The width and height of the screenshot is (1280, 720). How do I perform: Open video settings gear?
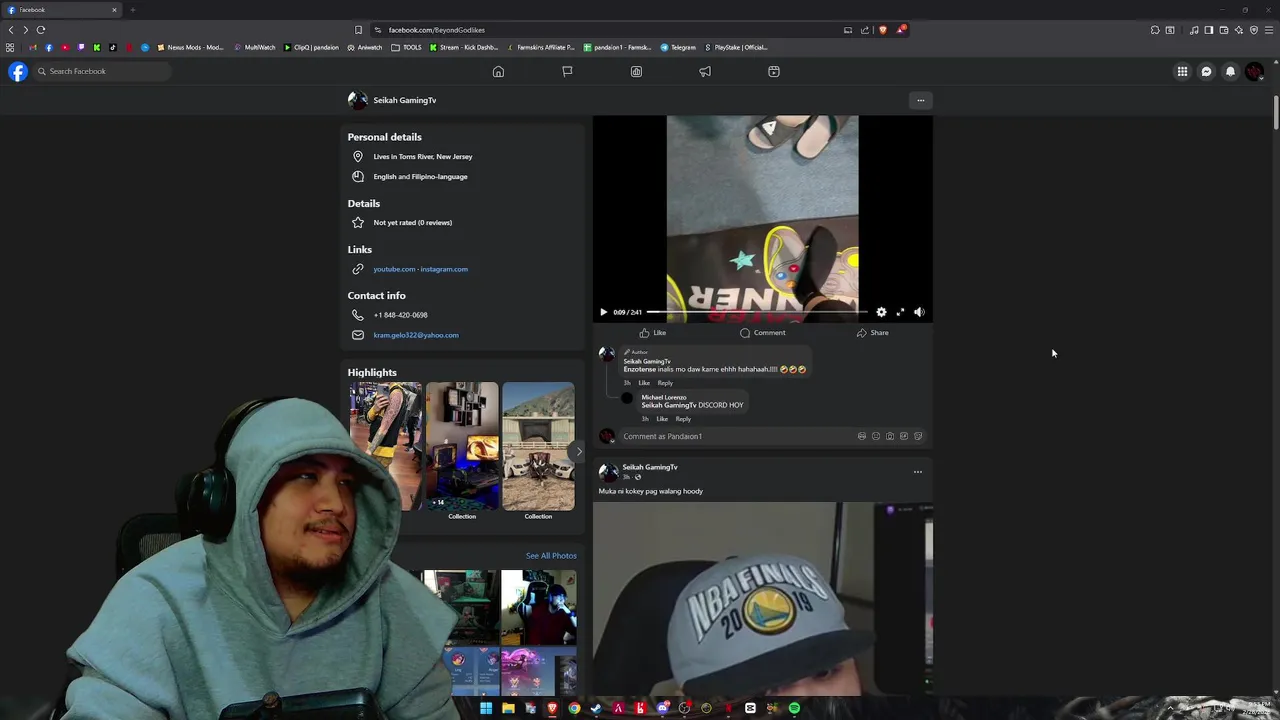coord(881,312)
